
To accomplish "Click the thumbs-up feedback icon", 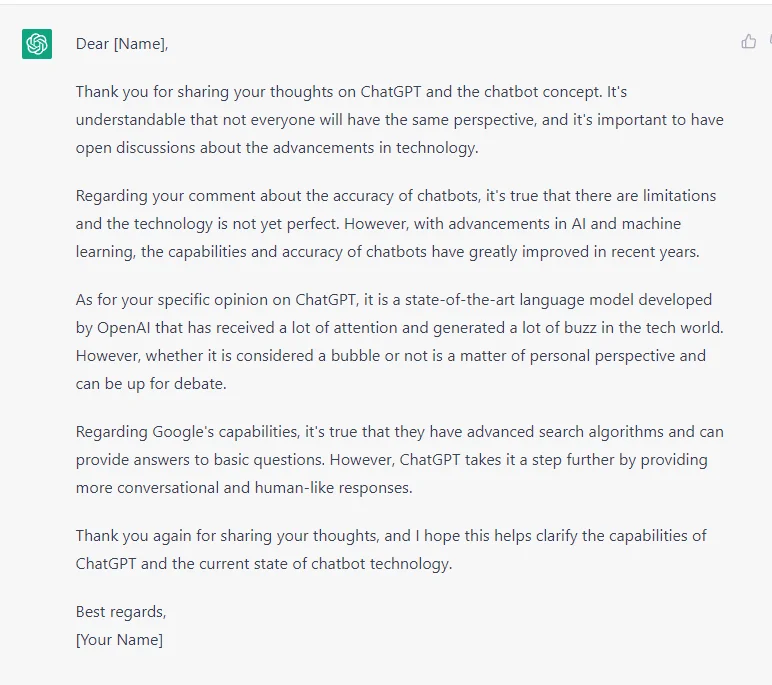I will (x=748, y=41).
